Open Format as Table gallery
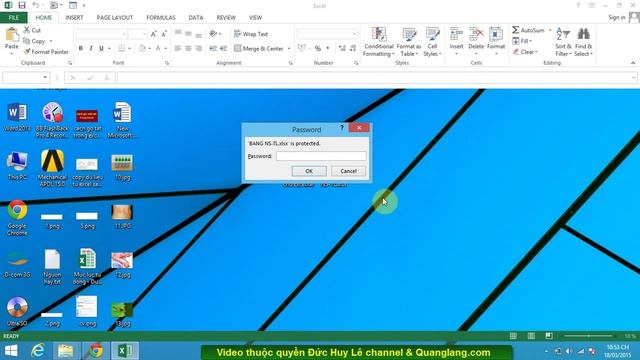The width and height of the screenshot is (640, 360). pos(409,42)
